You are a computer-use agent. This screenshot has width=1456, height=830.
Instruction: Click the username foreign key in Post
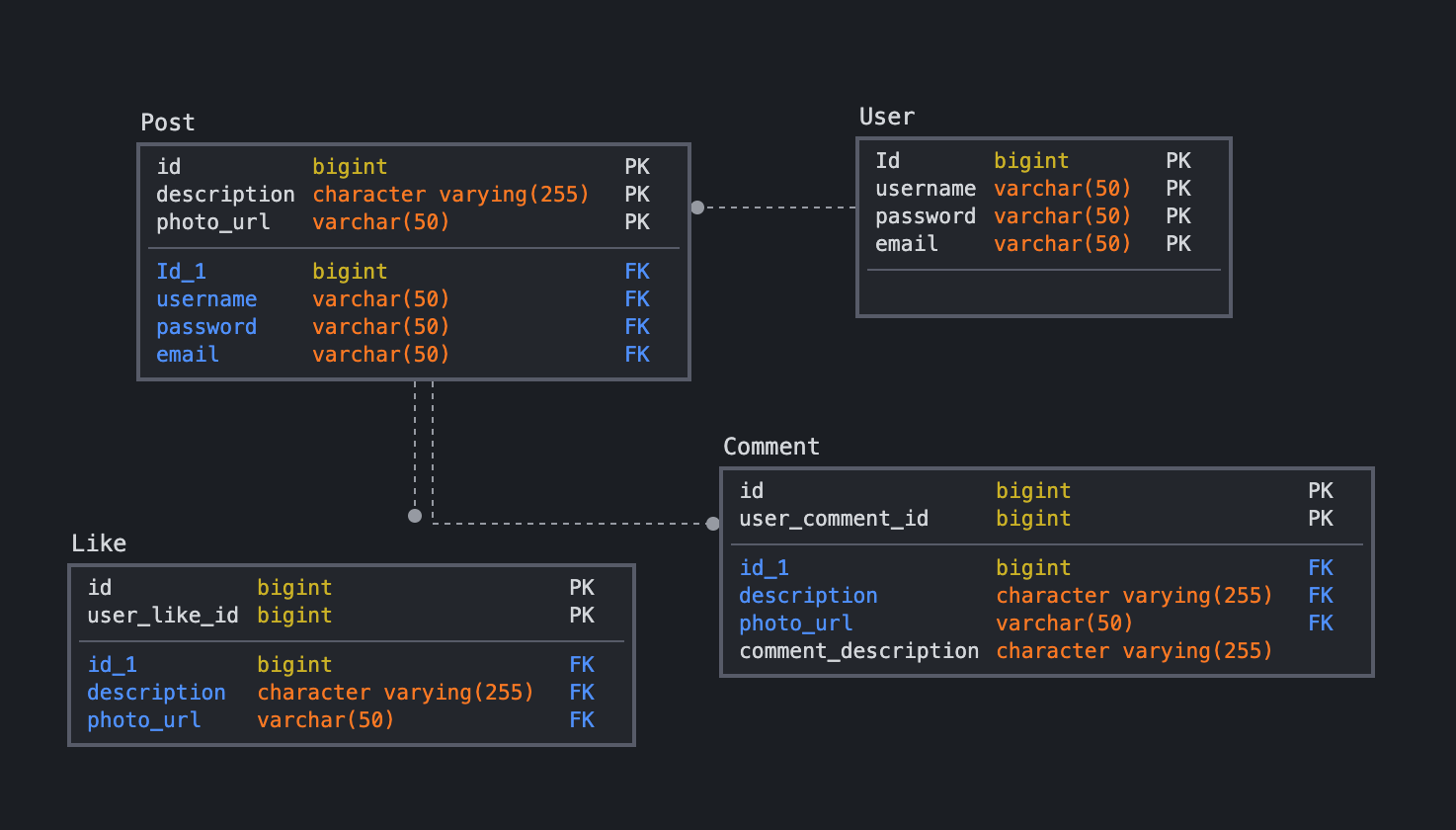point(206,298)
